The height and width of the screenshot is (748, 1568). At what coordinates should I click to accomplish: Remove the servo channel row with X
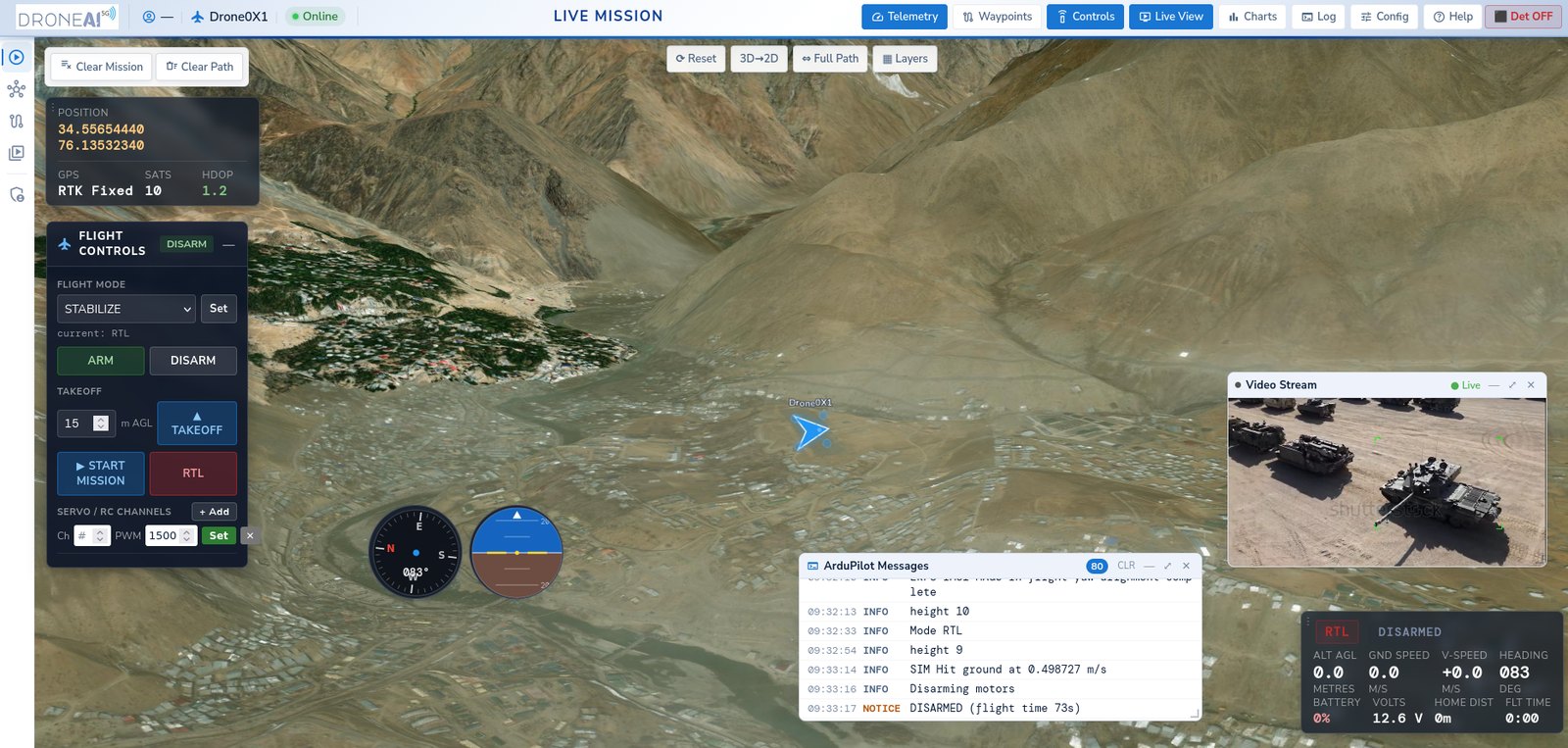250,535
